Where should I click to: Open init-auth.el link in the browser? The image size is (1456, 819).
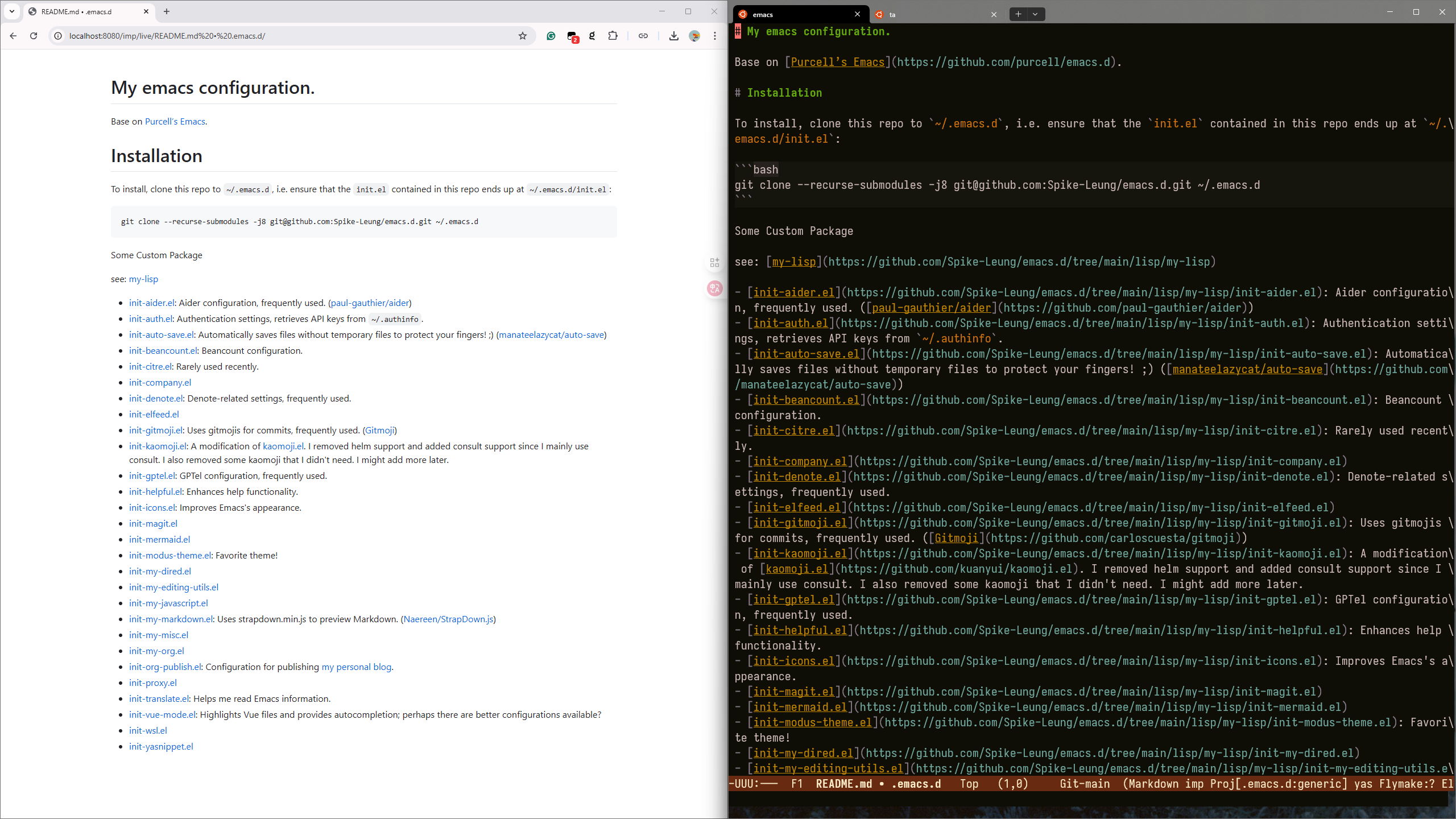tap(151, 319)
